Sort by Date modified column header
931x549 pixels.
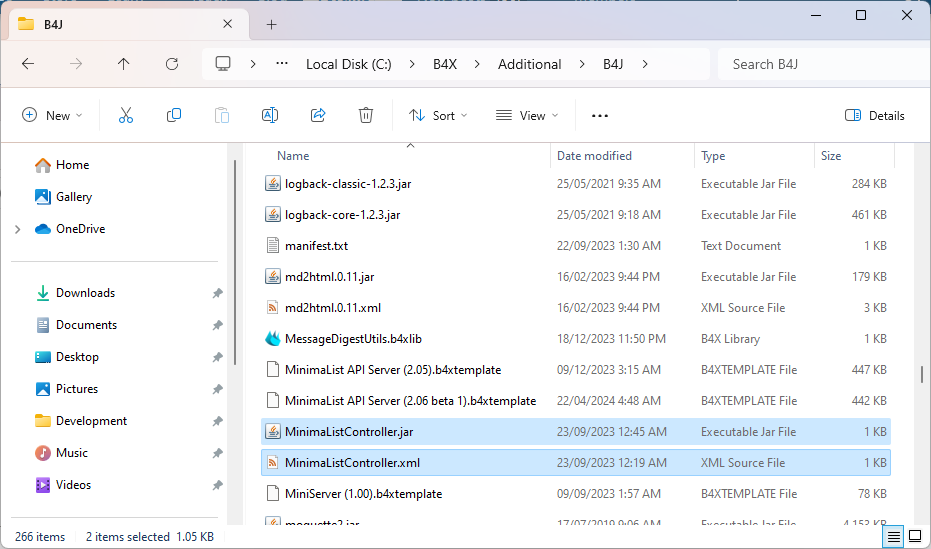click(x=594, y=156)
